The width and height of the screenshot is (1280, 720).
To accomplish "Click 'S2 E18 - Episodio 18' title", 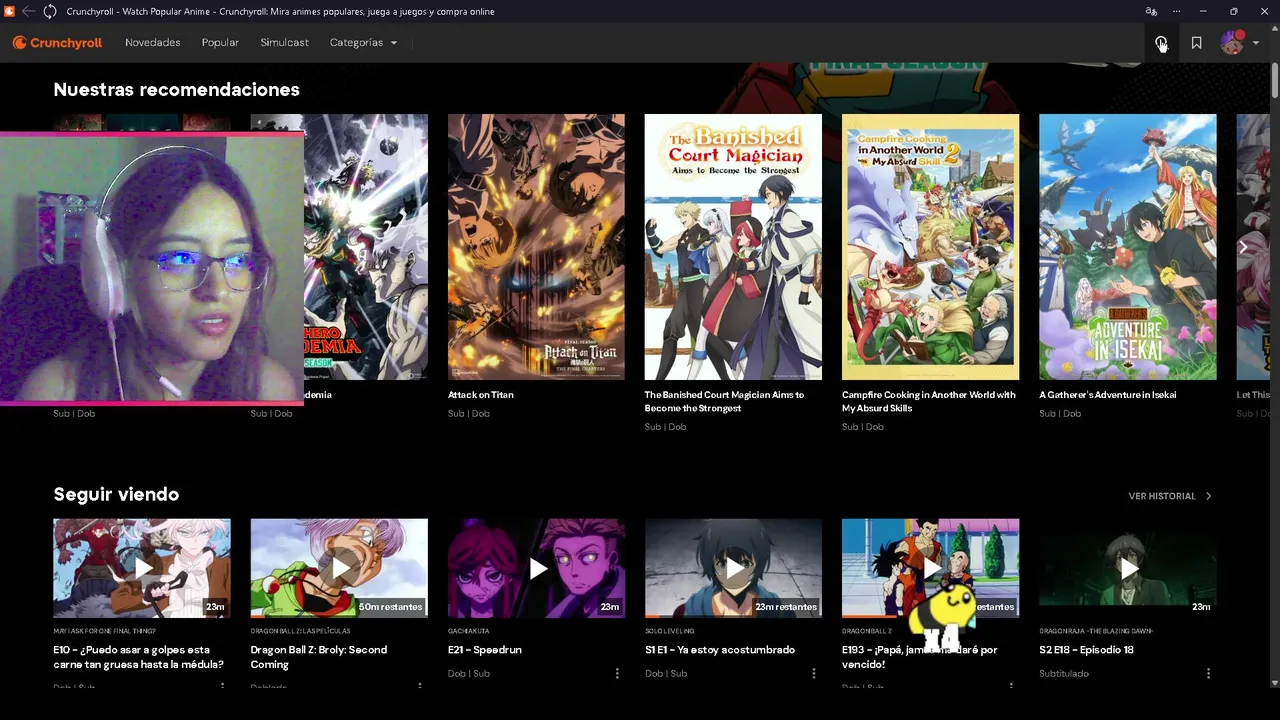I will point(1086,650).
